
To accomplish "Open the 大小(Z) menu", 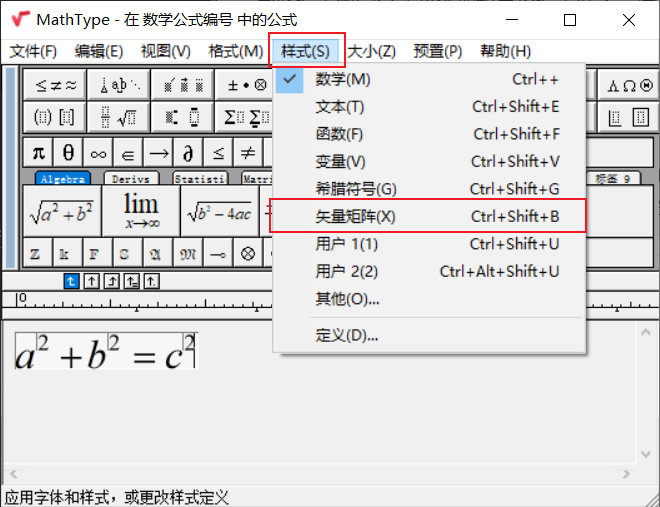I will 372,51.
